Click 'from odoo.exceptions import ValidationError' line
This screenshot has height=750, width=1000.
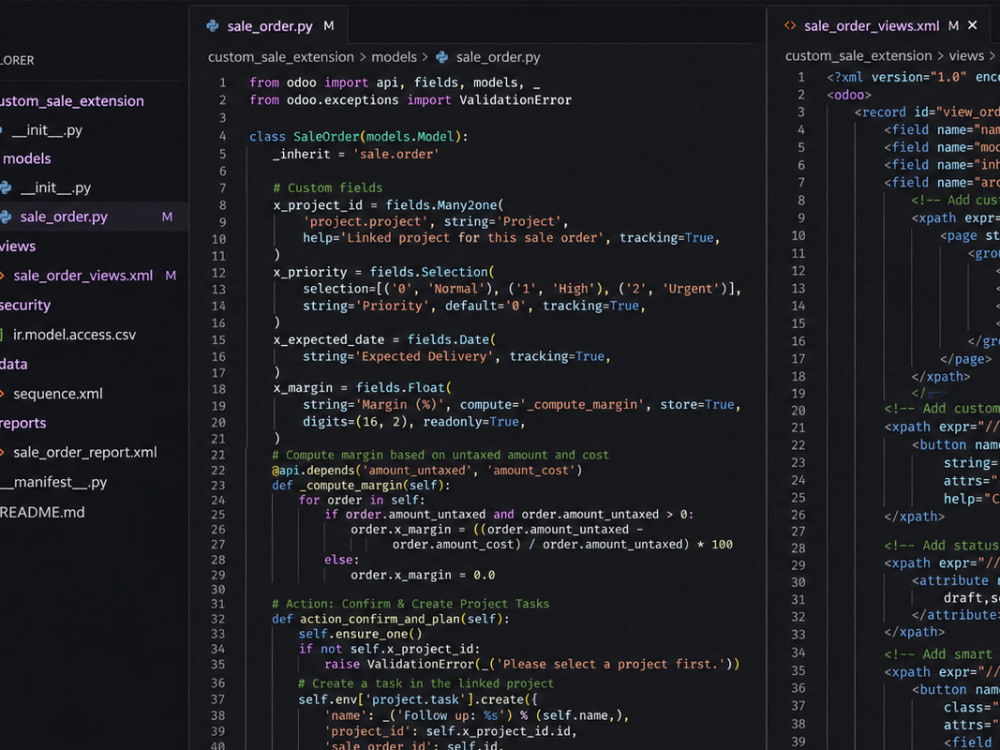tap(410, 100)
